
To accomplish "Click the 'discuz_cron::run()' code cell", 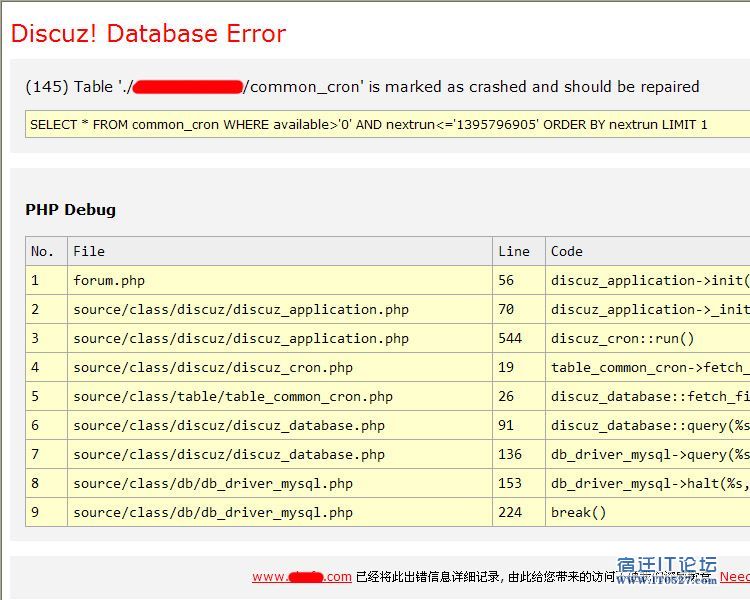I will pos(648,338).
